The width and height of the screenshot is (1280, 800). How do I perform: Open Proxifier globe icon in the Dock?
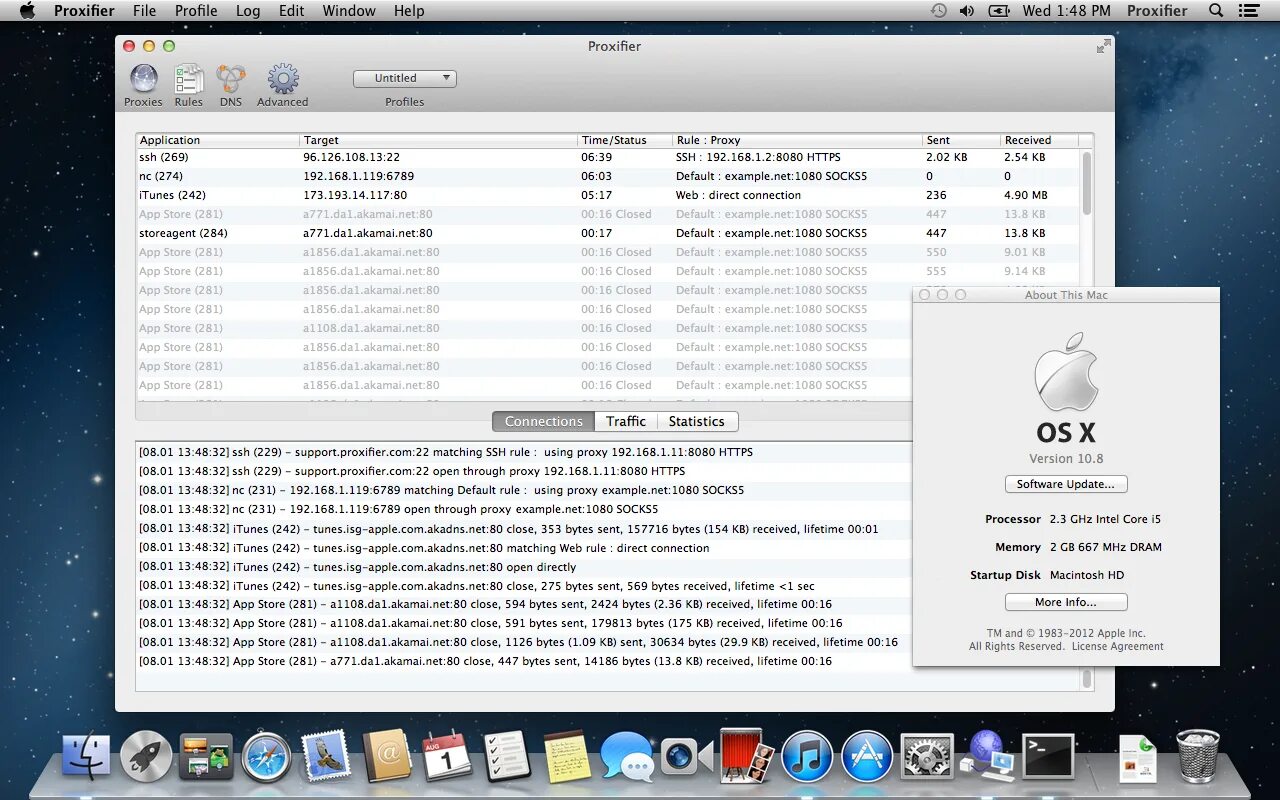[988, 755]
